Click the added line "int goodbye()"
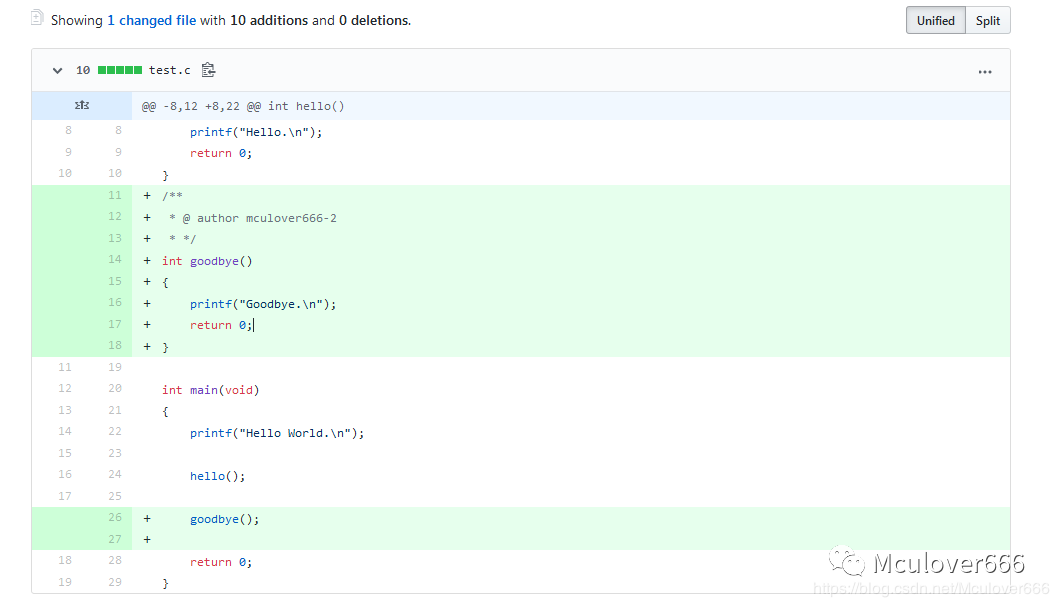Screen dimensions: 1059x607 point(207,261)
